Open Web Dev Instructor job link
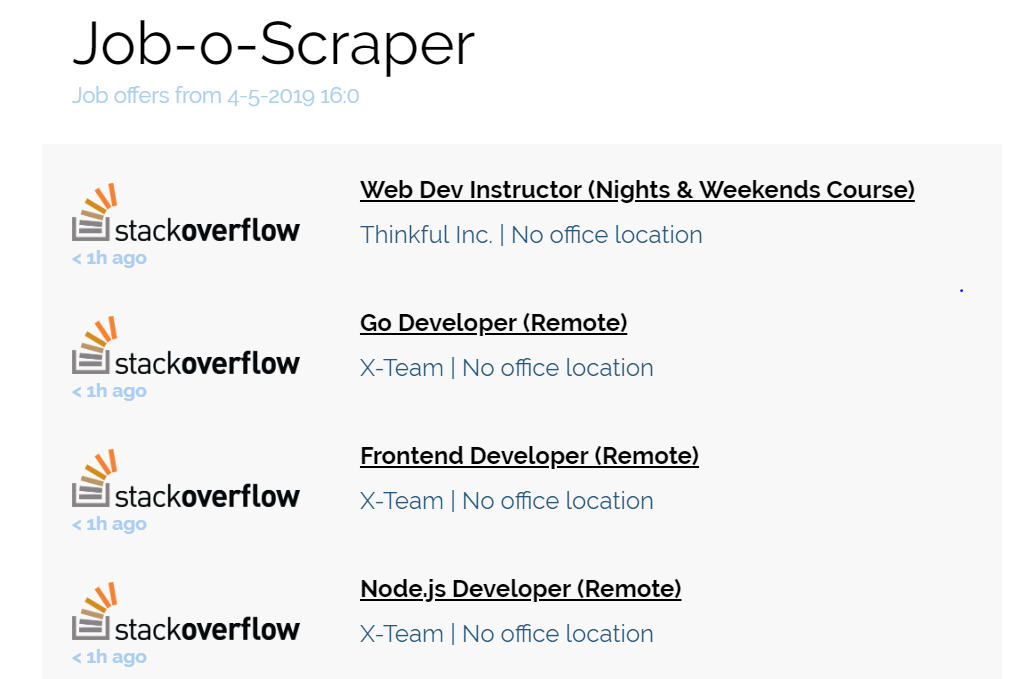 pos(637,190)
